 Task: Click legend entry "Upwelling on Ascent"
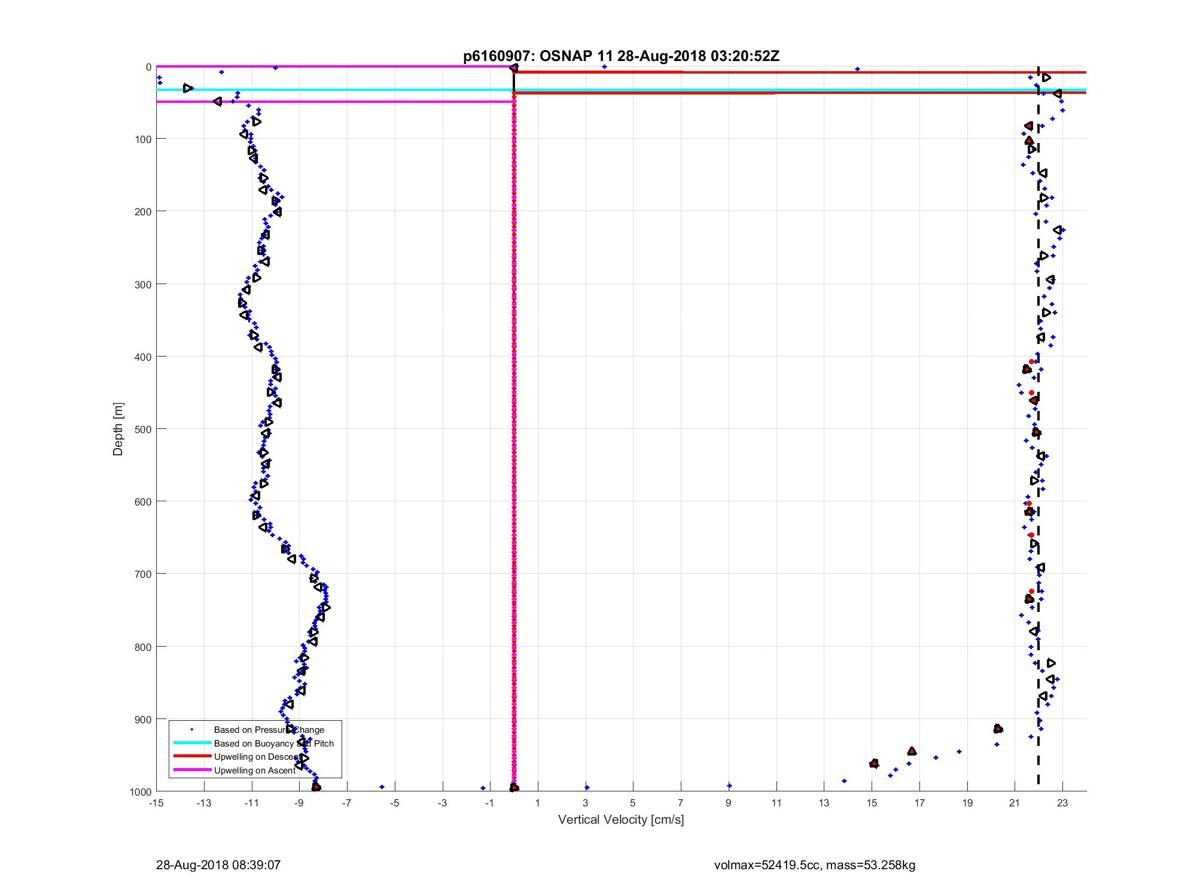(x=255, y=771)
